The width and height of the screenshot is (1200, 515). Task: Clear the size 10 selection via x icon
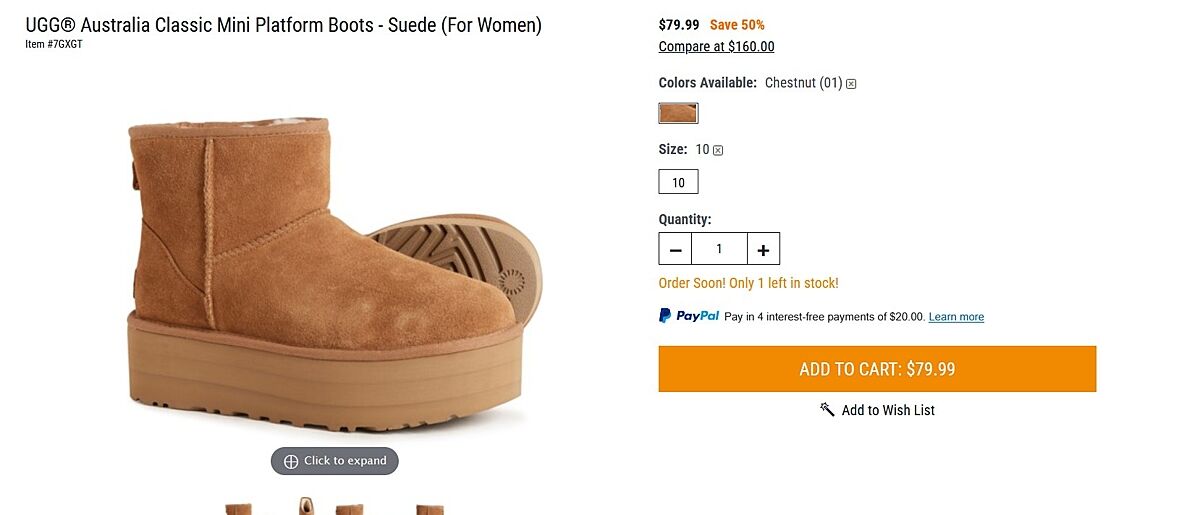click(718, 150)
